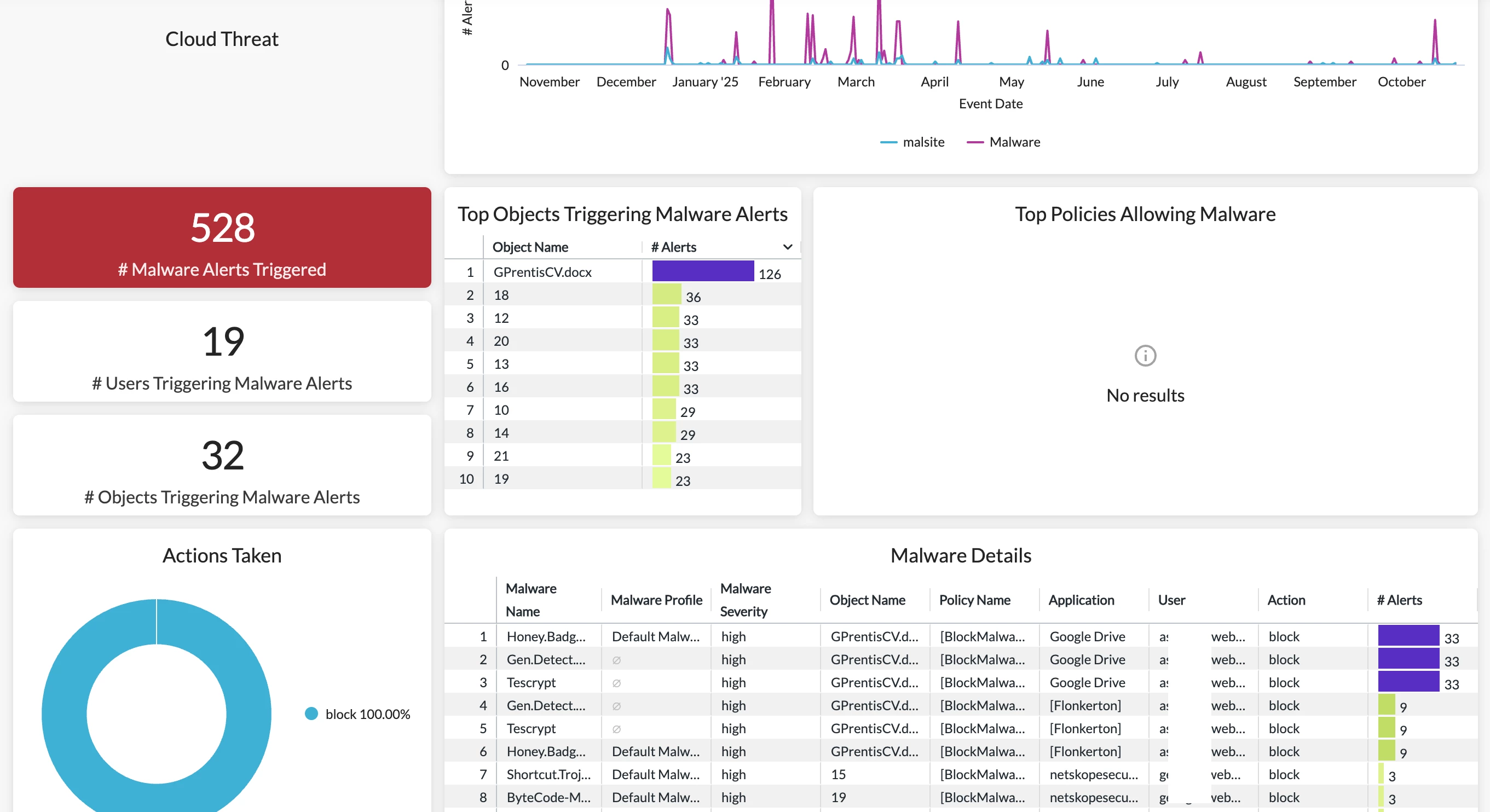Click the 32 Objects Triggering Malware Alerts tile
This screenshot has height=812, width=1490.
tap(222, 465)
